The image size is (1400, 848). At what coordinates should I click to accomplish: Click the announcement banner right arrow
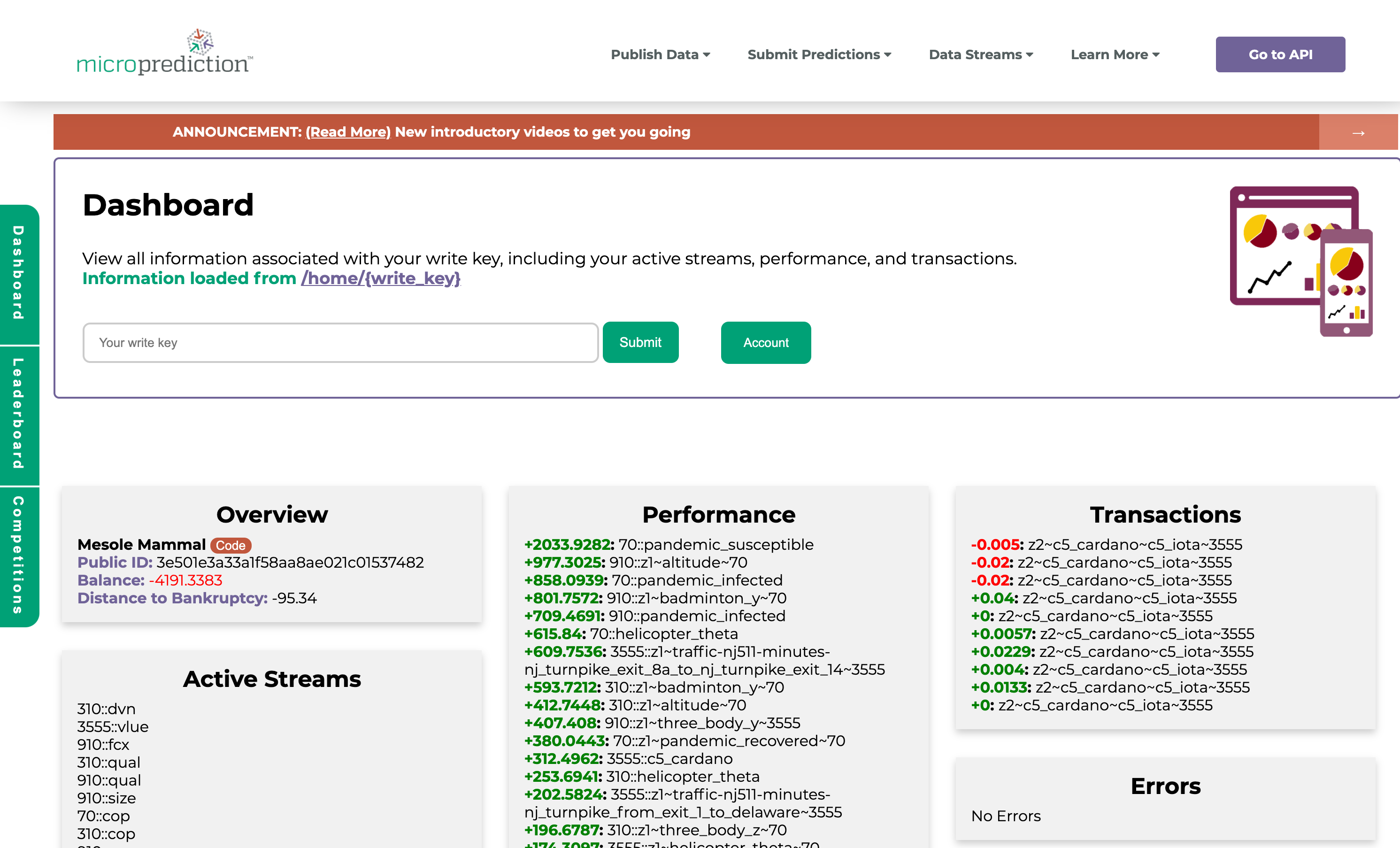pyautogui.click(x=1358, y=132)
